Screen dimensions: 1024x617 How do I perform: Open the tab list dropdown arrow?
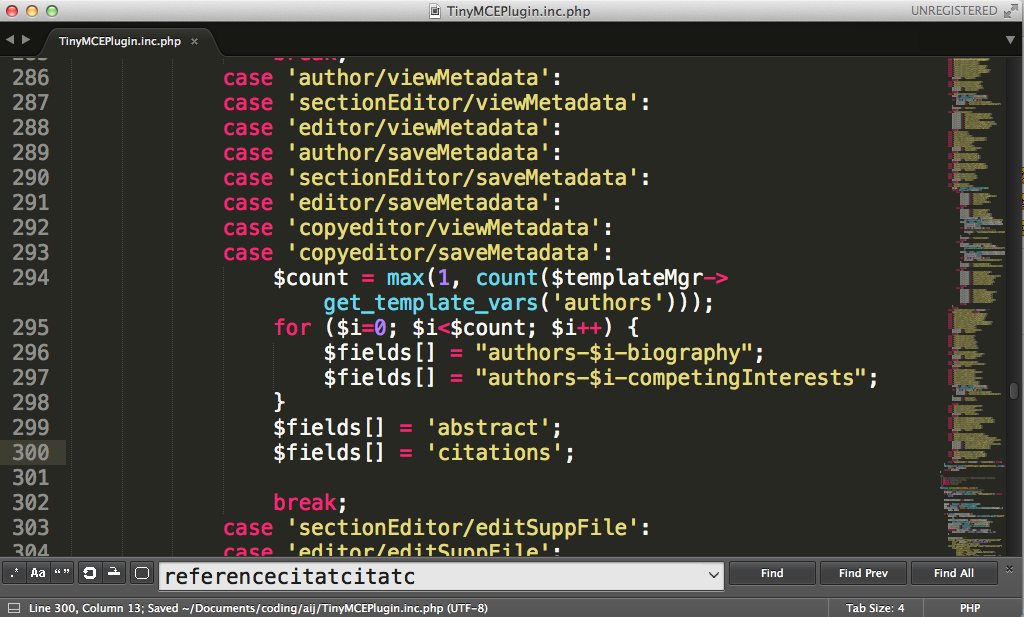[1010, 40]
